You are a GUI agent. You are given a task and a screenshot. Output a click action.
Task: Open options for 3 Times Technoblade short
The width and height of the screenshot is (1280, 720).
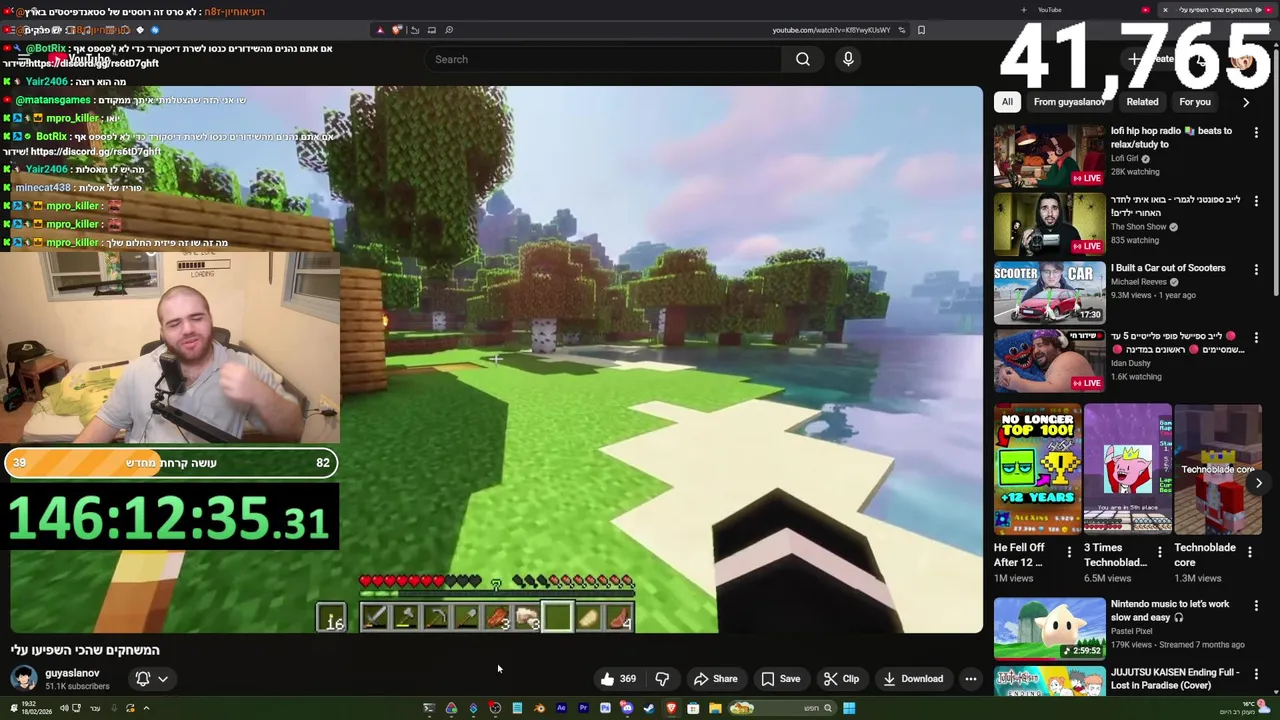[x=1160, y=552]
